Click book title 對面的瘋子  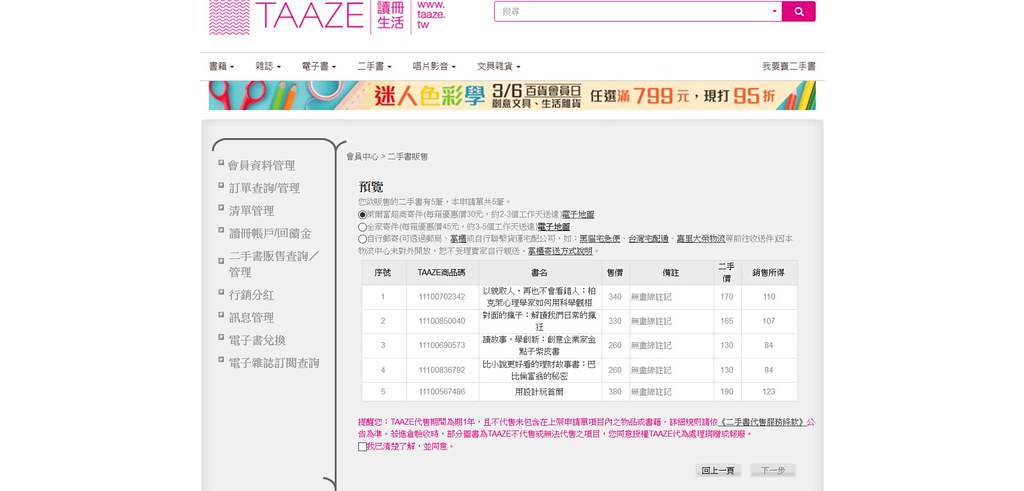(539, 321)
